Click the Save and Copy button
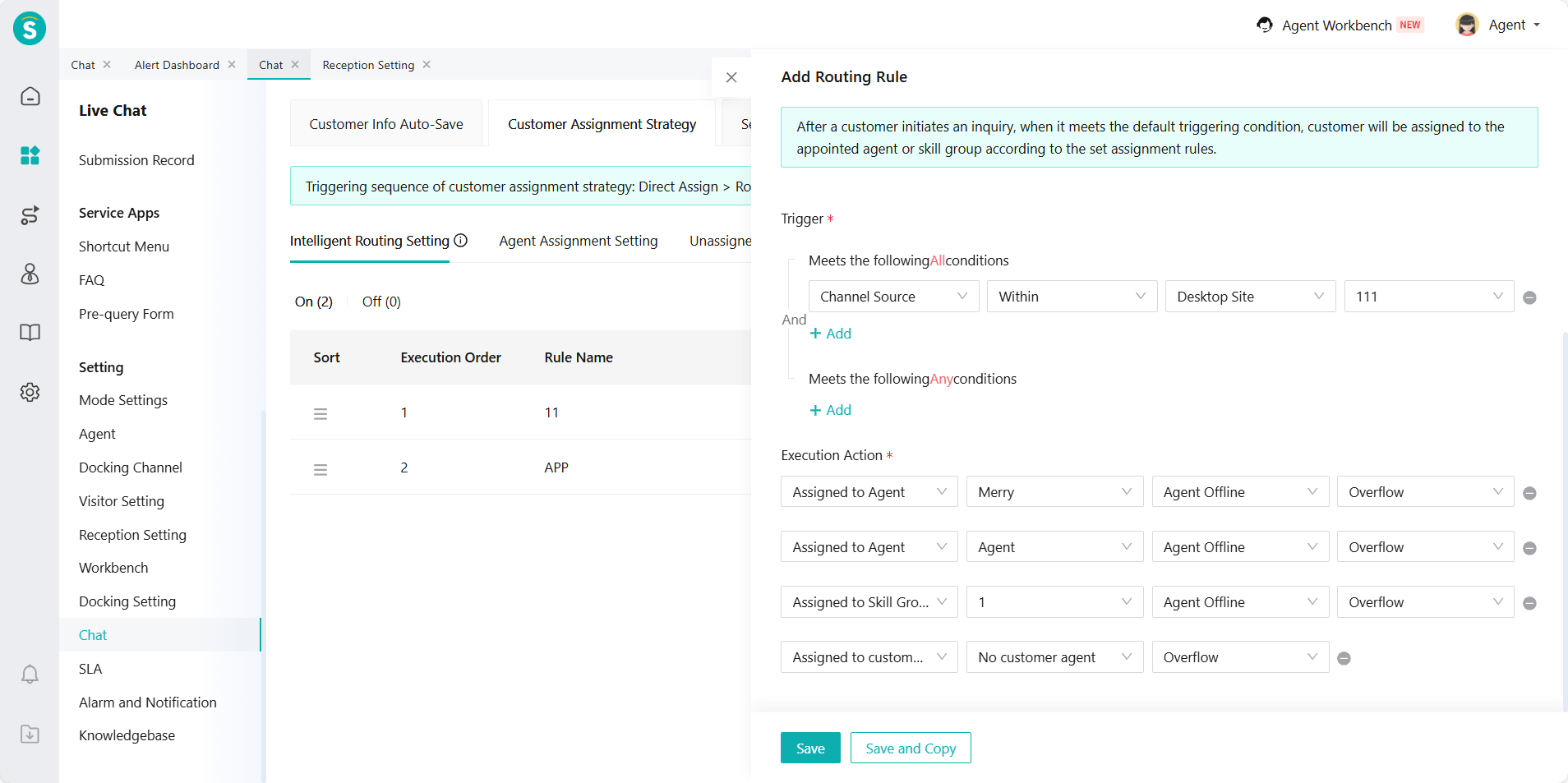The image size is (1568, 783). coord(910,748)
